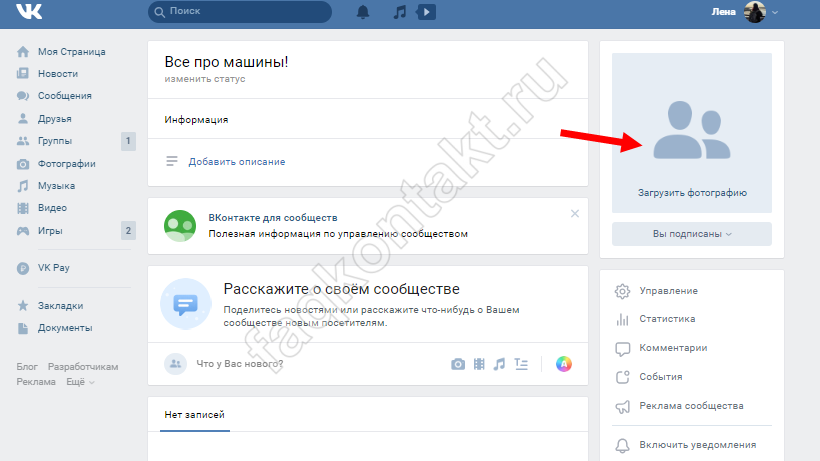The width and height of the screenshot is (820, 461).
Task: Click Загрузить фотографию to upload avatar
Action: pyautogui.click(x=692, y=192)
